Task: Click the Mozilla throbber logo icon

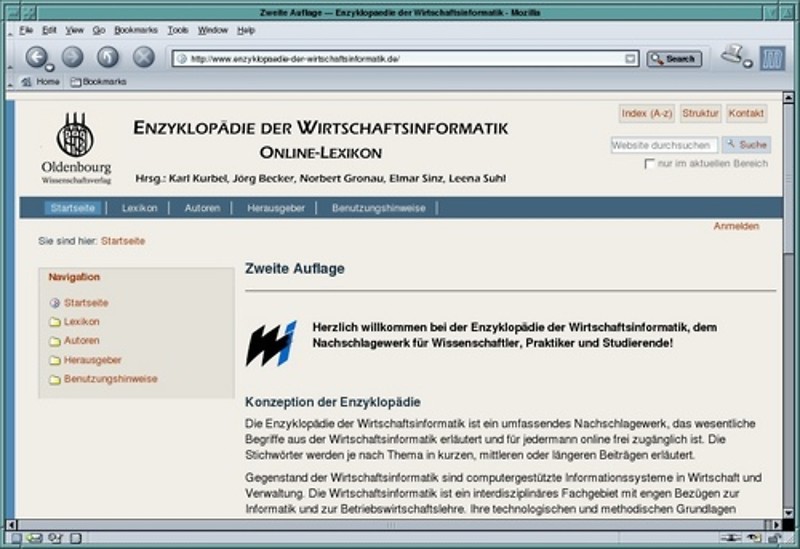Action: coord(772,58)
